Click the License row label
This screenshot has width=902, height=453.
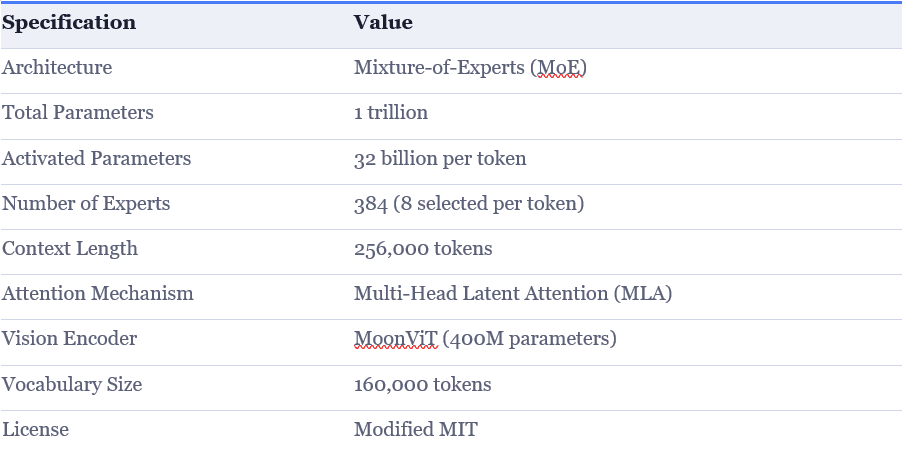click(x=36, y=430)
